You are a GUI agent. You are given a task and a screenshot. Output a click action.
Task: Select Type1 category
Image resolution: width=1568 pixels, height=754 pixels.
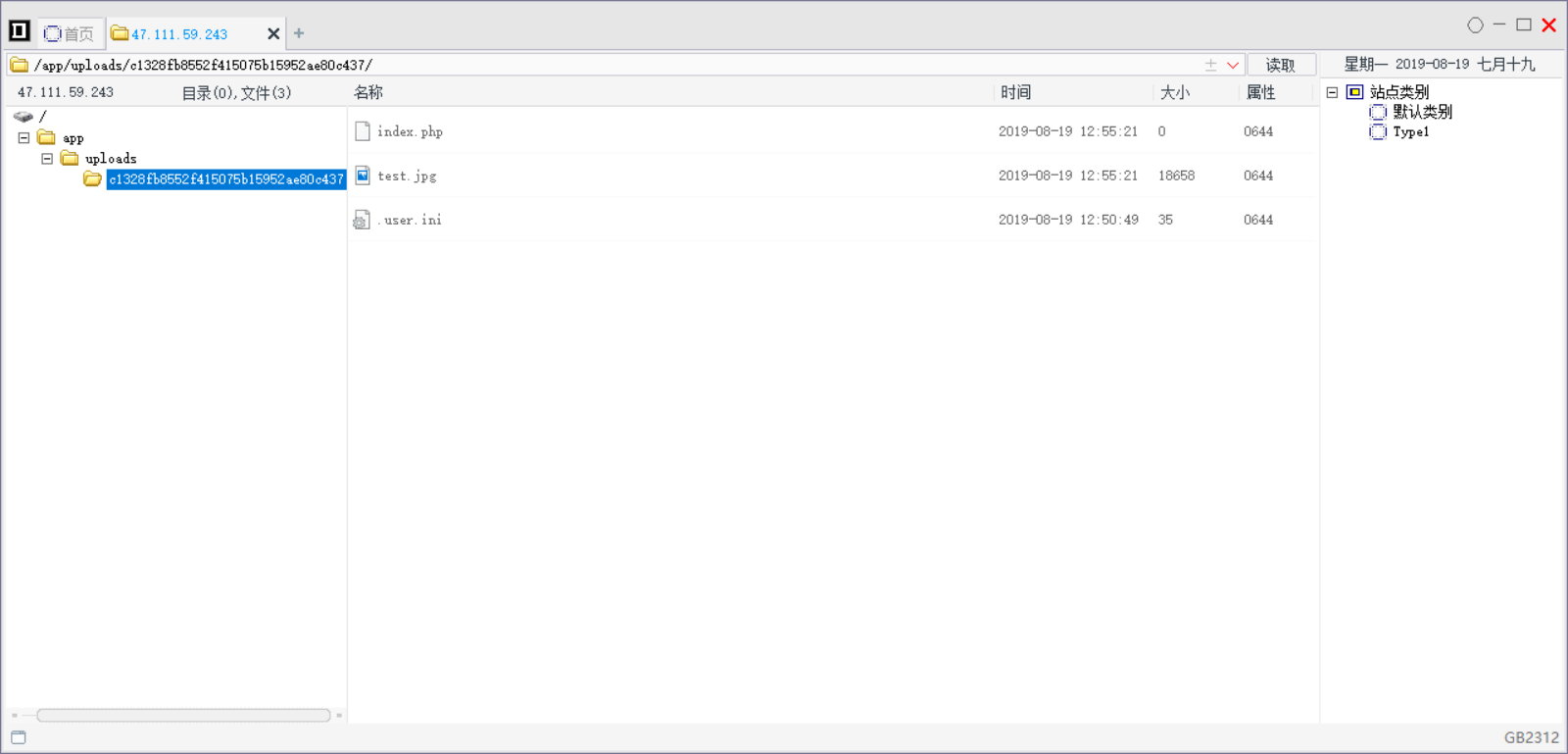[1411, 131]
